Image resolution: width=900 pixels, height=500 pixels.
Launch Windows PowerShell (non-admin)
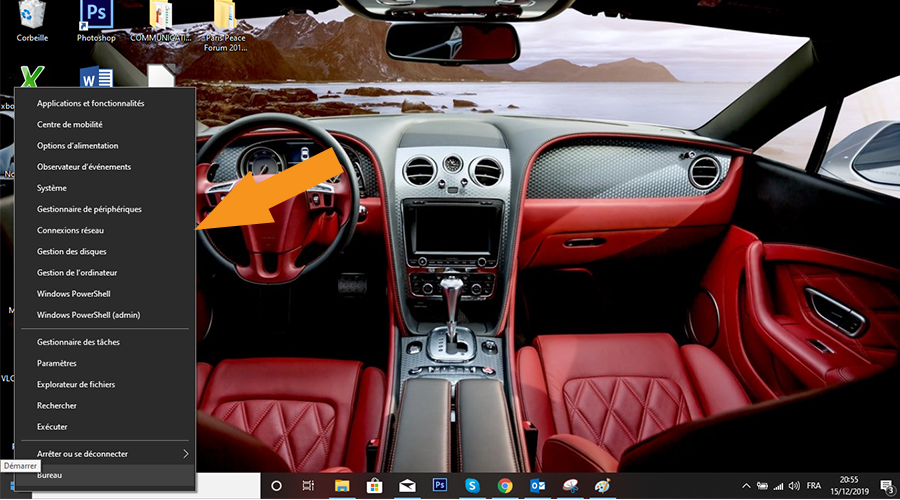coord(105,294)
